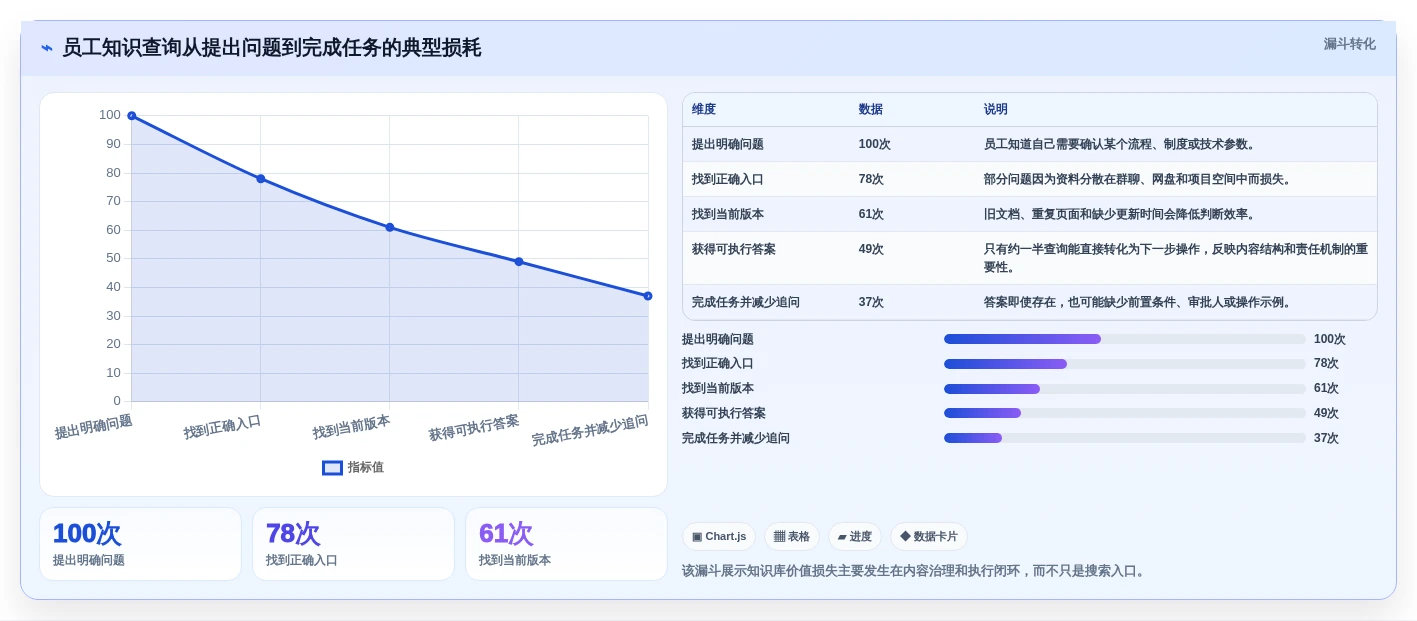Click the 数据卡片 chip
This screenshot has width=1417, height=621.
tap(928, 537)
